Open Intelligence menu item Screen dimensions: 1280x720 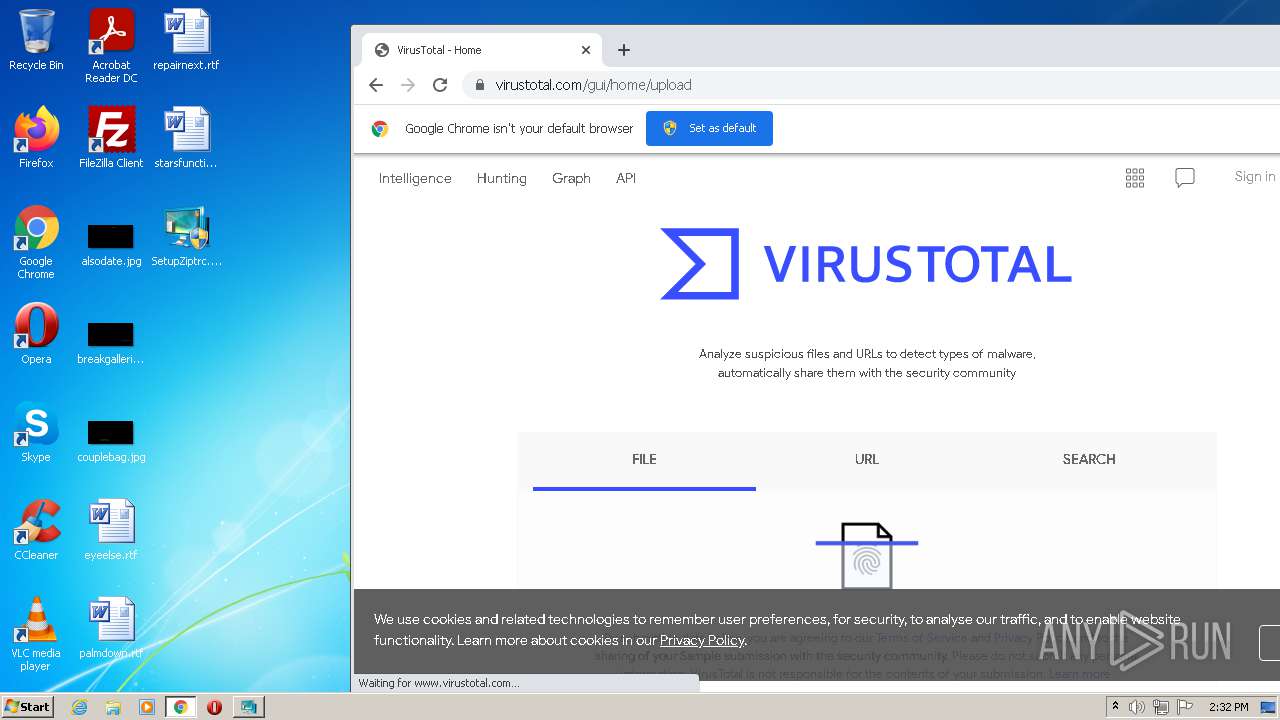click(415, 178)
